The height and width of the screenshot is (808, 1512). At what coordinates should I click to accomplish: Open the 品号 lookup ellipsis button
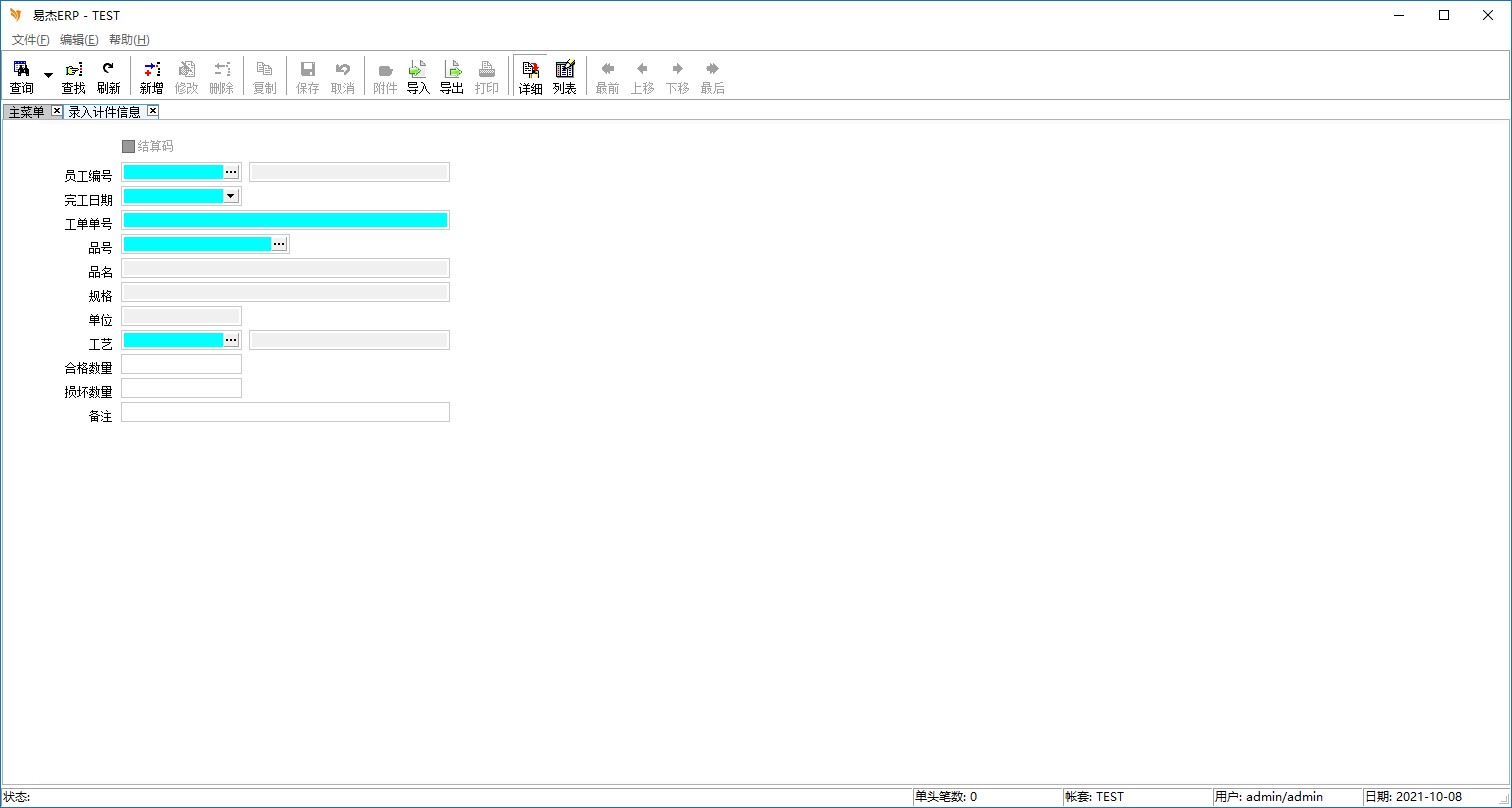(279, 244)
